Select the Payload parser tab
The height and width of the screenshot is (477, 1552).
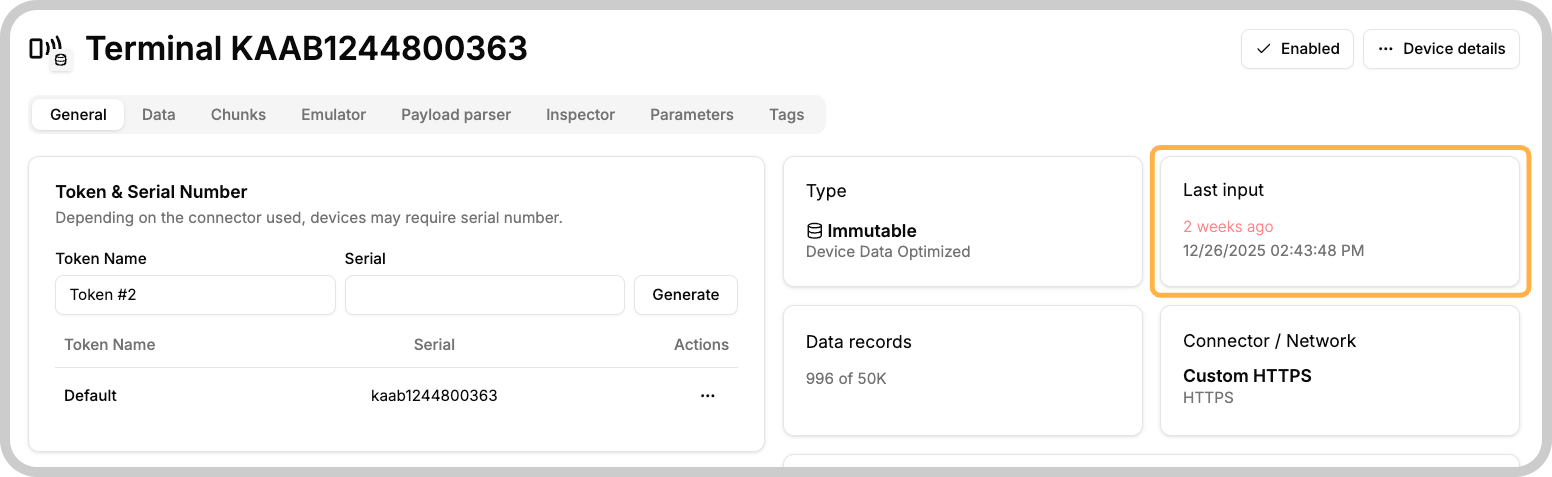(456, 115)
